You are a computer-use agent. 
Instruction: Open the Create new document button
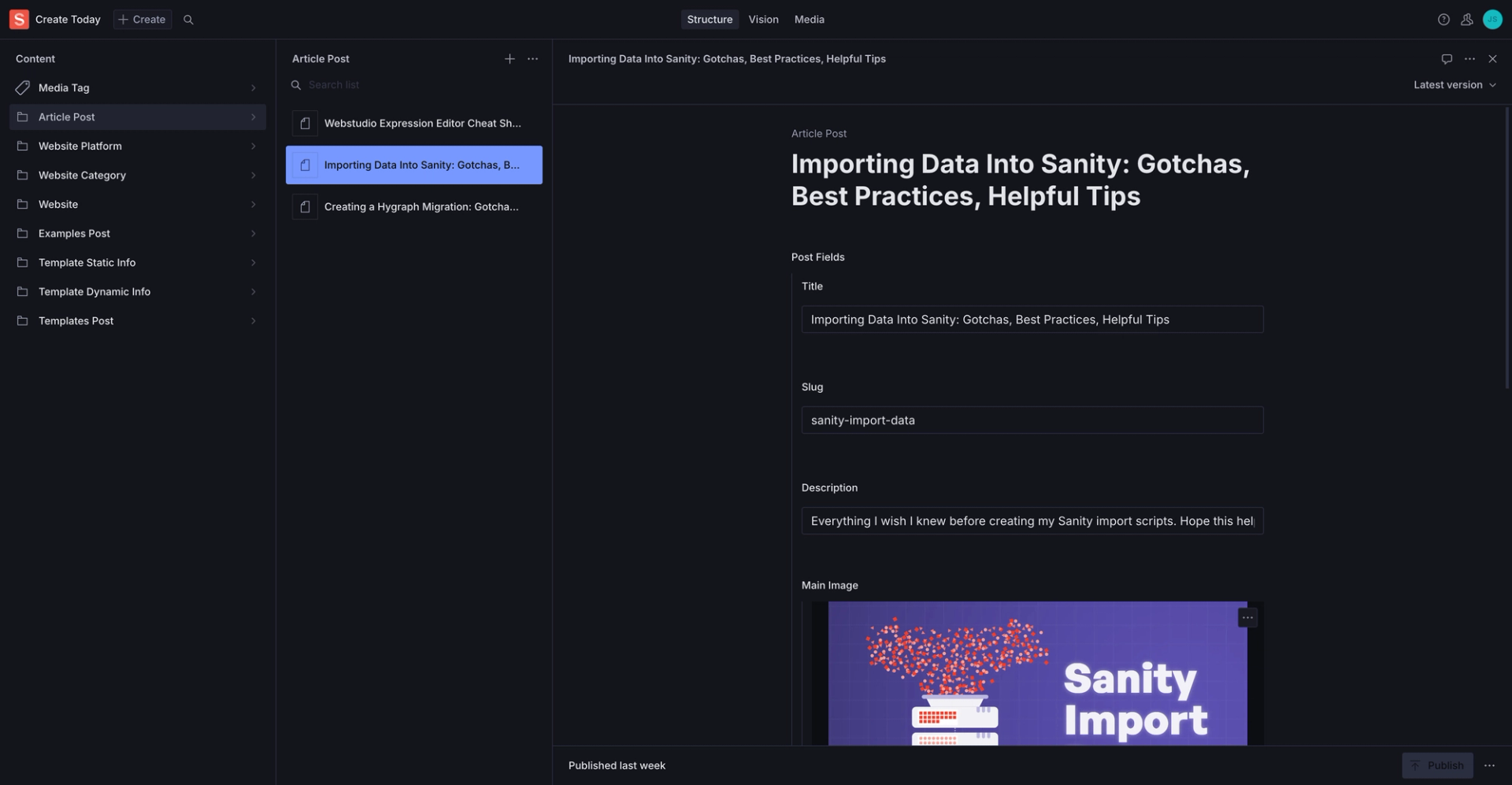pos(143,19)
